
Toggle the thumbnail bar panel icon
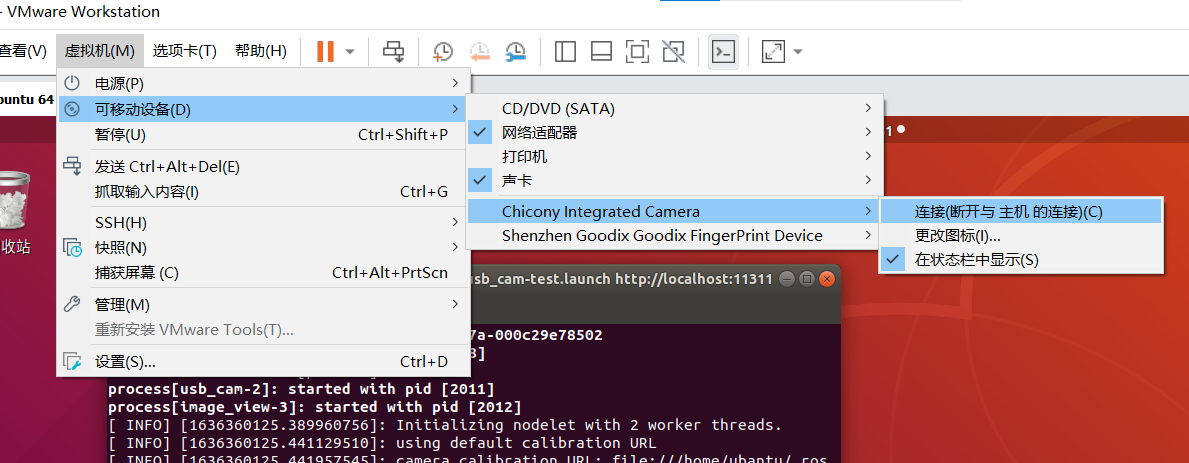pos(601,52)
